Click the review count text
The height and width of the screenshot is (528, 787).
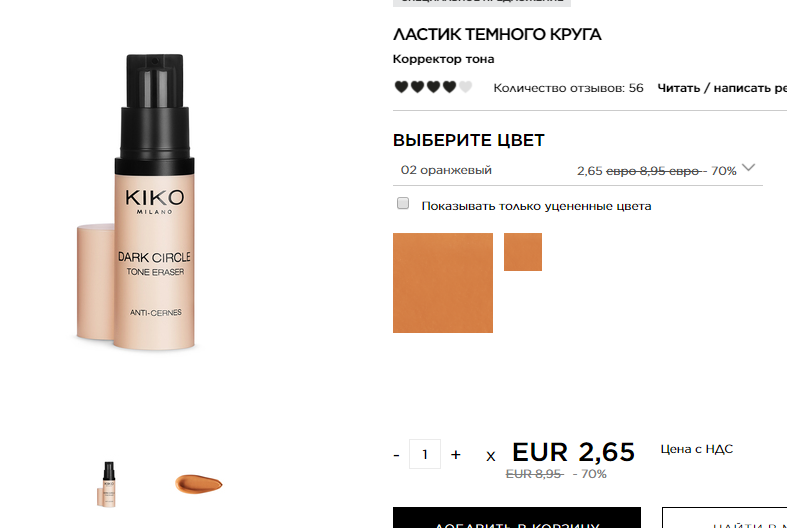coord(568,88)
